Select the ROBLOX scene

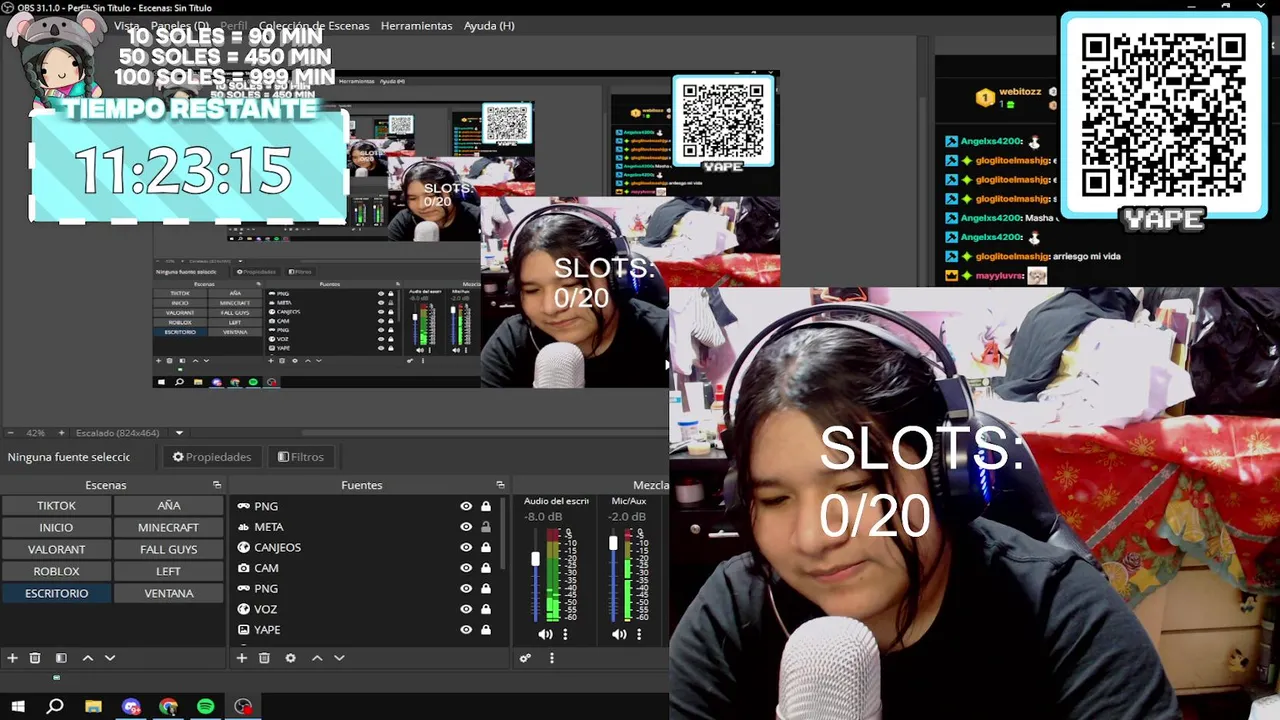click(x=56, y=571)
